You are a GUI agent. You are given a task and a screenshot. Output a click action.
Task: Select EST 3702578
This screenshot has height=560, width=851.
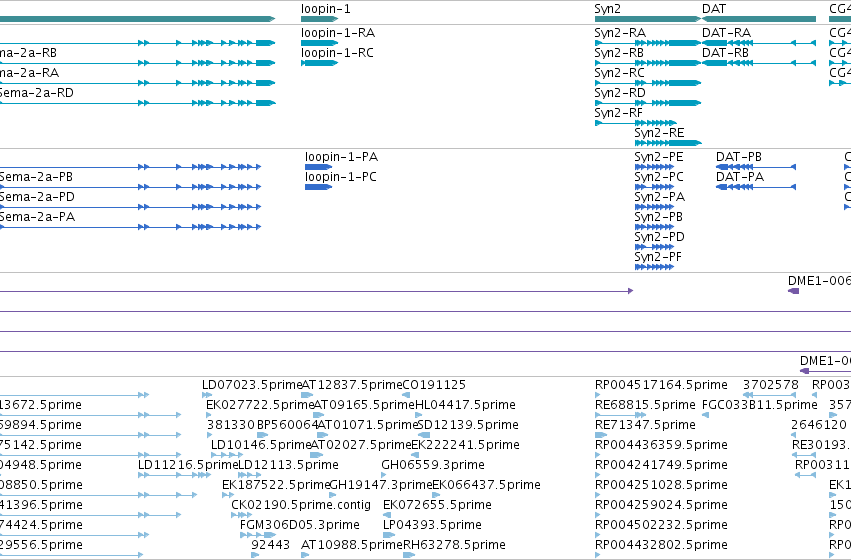771,395
